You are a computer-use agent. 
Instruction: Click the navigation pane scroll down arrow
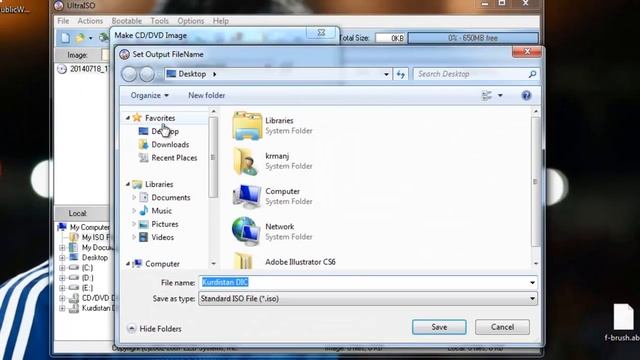[x=213, y=264]
